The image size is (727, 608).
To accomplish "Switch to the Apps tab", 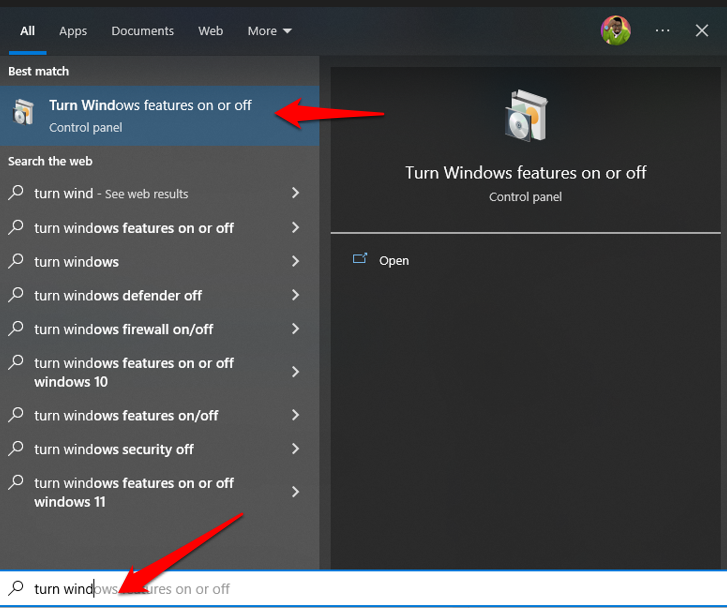I will (x=73, y=31).
